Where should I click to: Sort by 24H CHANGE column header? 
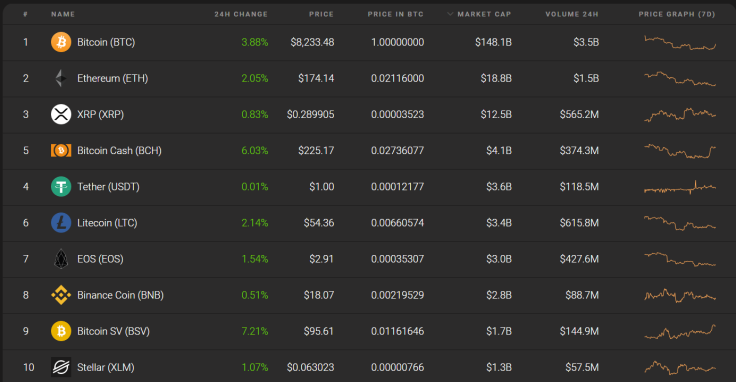pos(241,14)
